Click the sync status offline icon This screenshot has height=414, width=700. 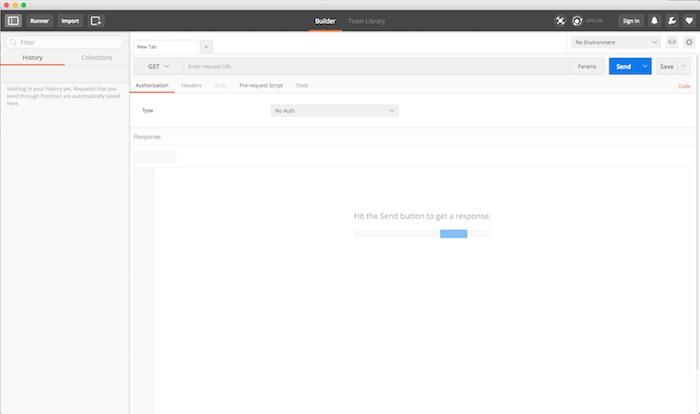coord(577,21)
